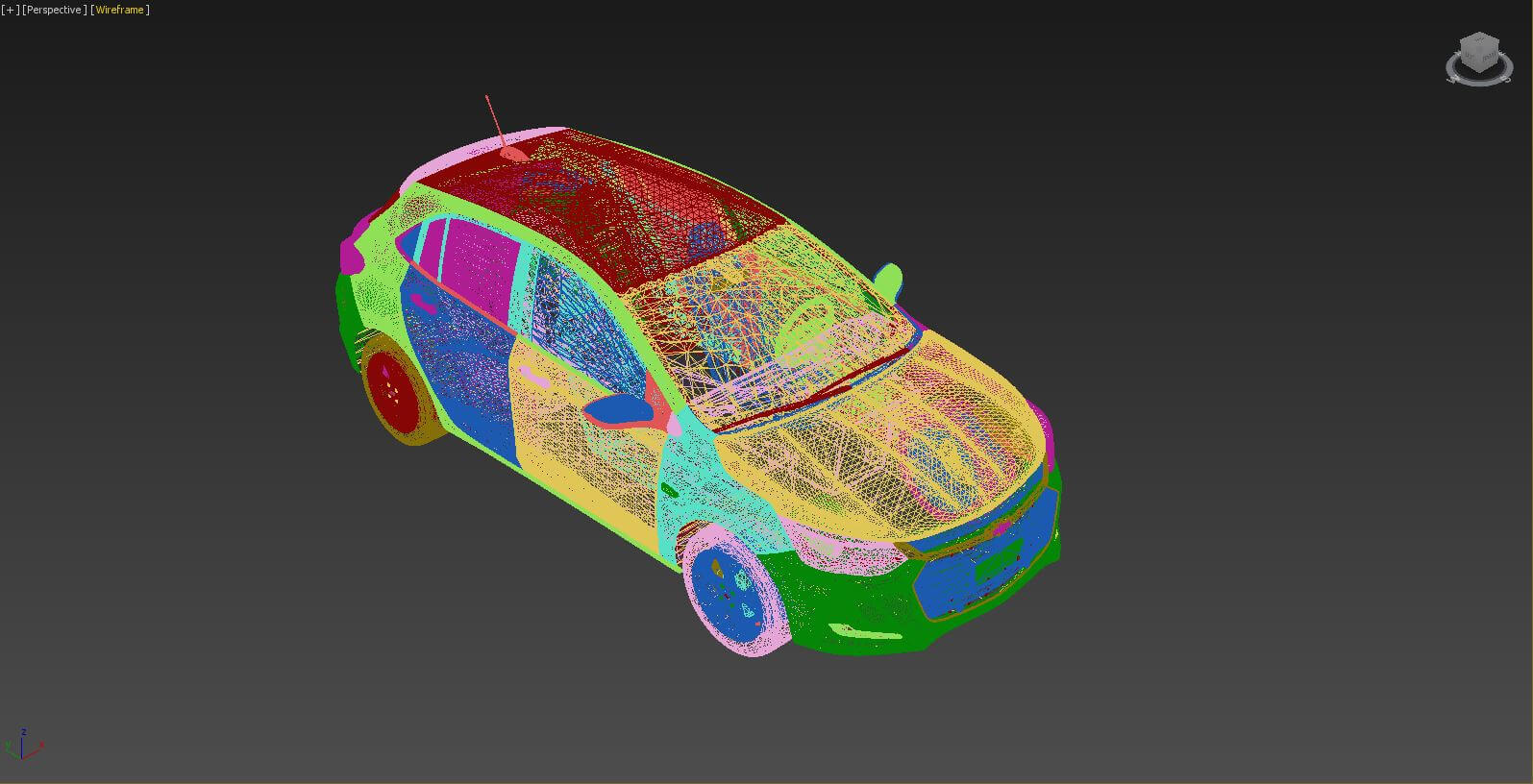Image resolution: width=1533 pixels, height=784 pixels.
Task: Select the dark red rear wheel
Action: click(x=393, y=391)
